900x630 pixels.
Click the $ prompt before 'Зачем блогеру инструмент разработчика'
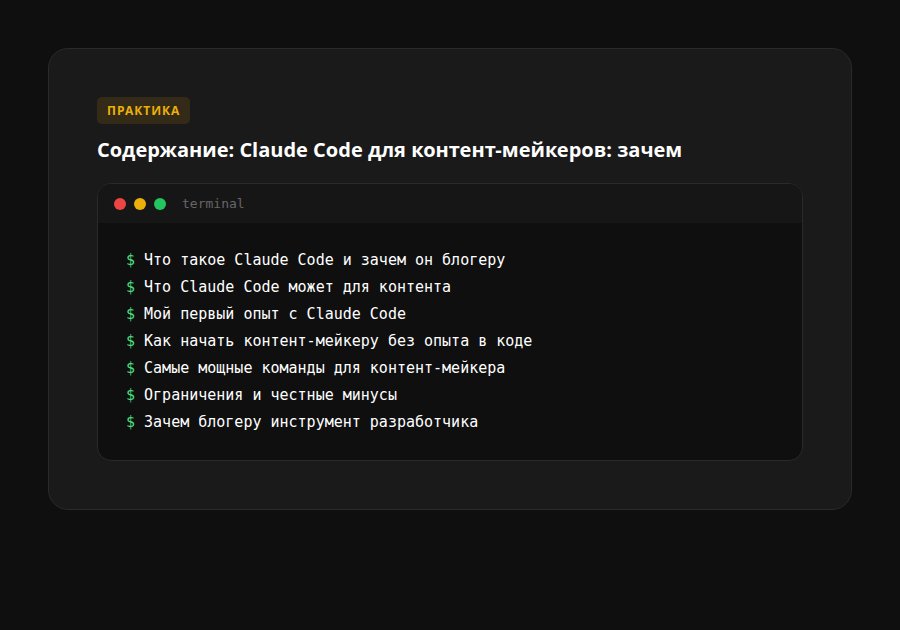pyautogui.click(x=130, y=421)
